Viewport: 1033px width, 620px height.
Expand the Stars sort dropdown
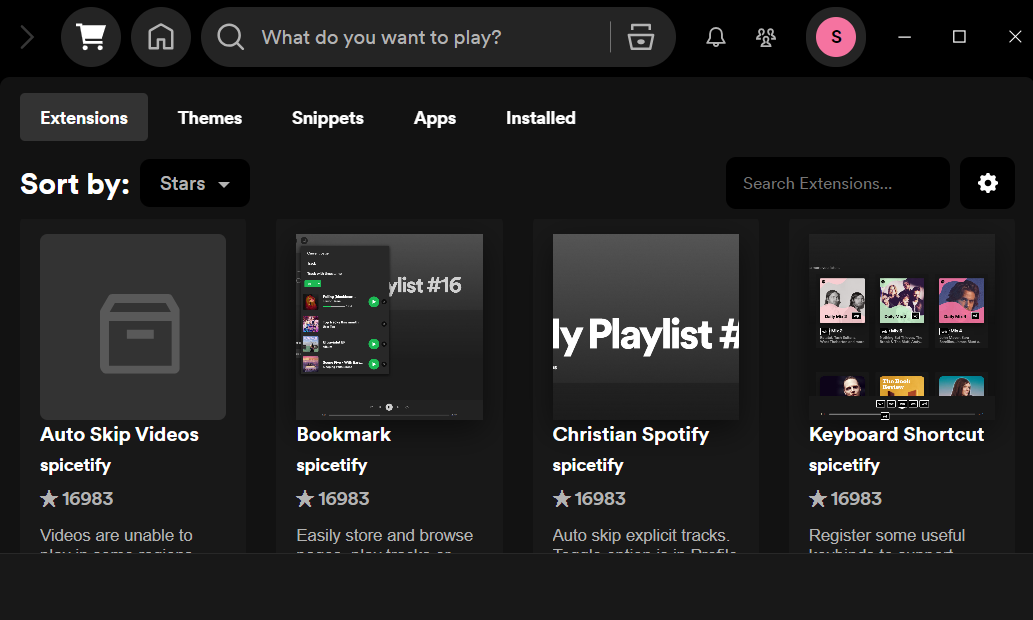click(x=195, y=183)
